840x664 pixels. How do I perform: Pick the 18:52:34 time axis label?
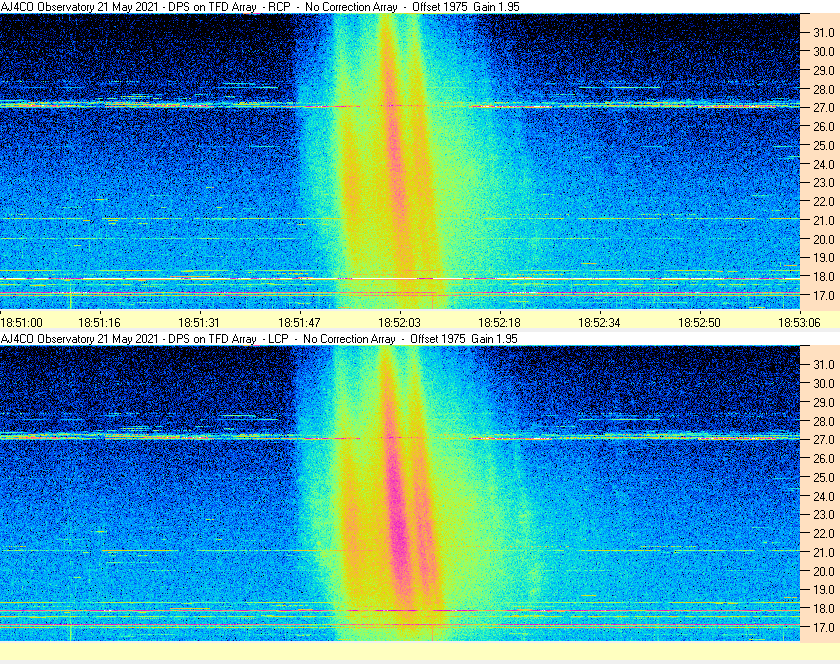point(599,323)
